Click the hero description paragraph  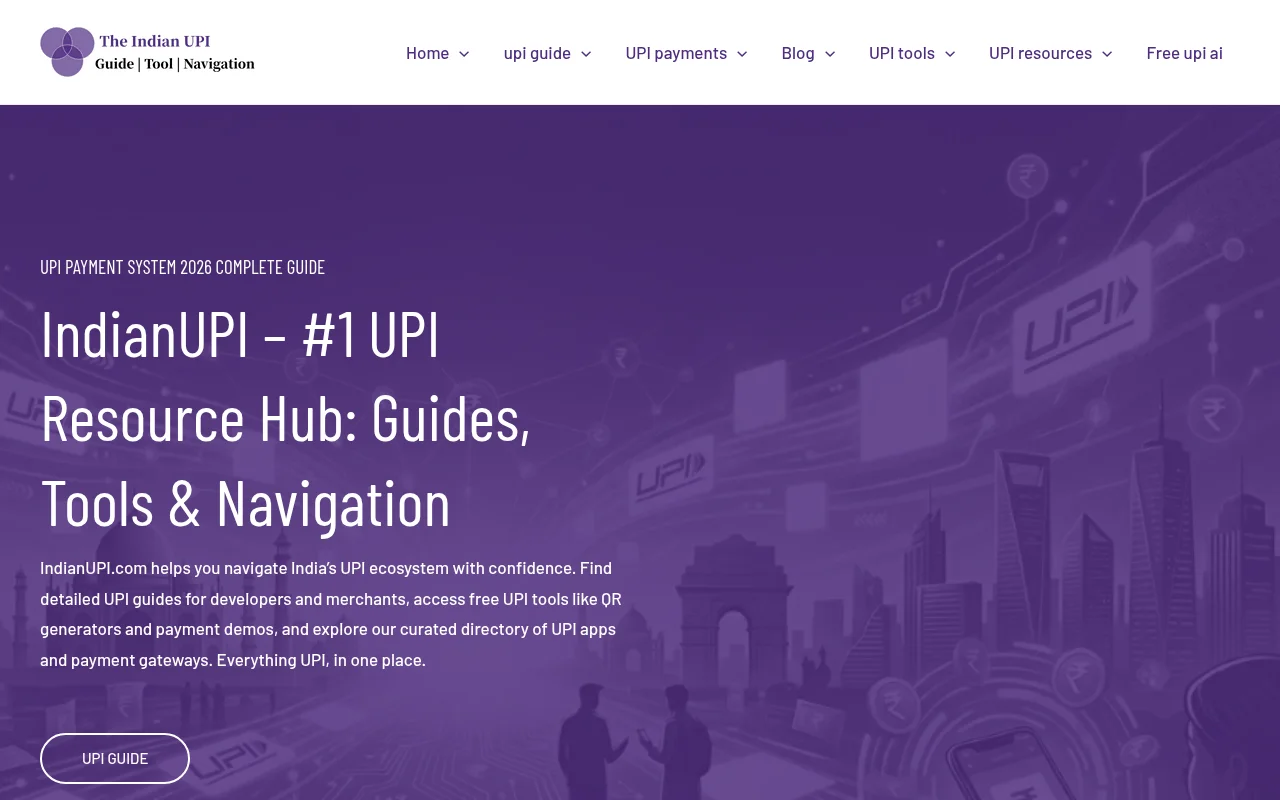(x=330, y=613)
